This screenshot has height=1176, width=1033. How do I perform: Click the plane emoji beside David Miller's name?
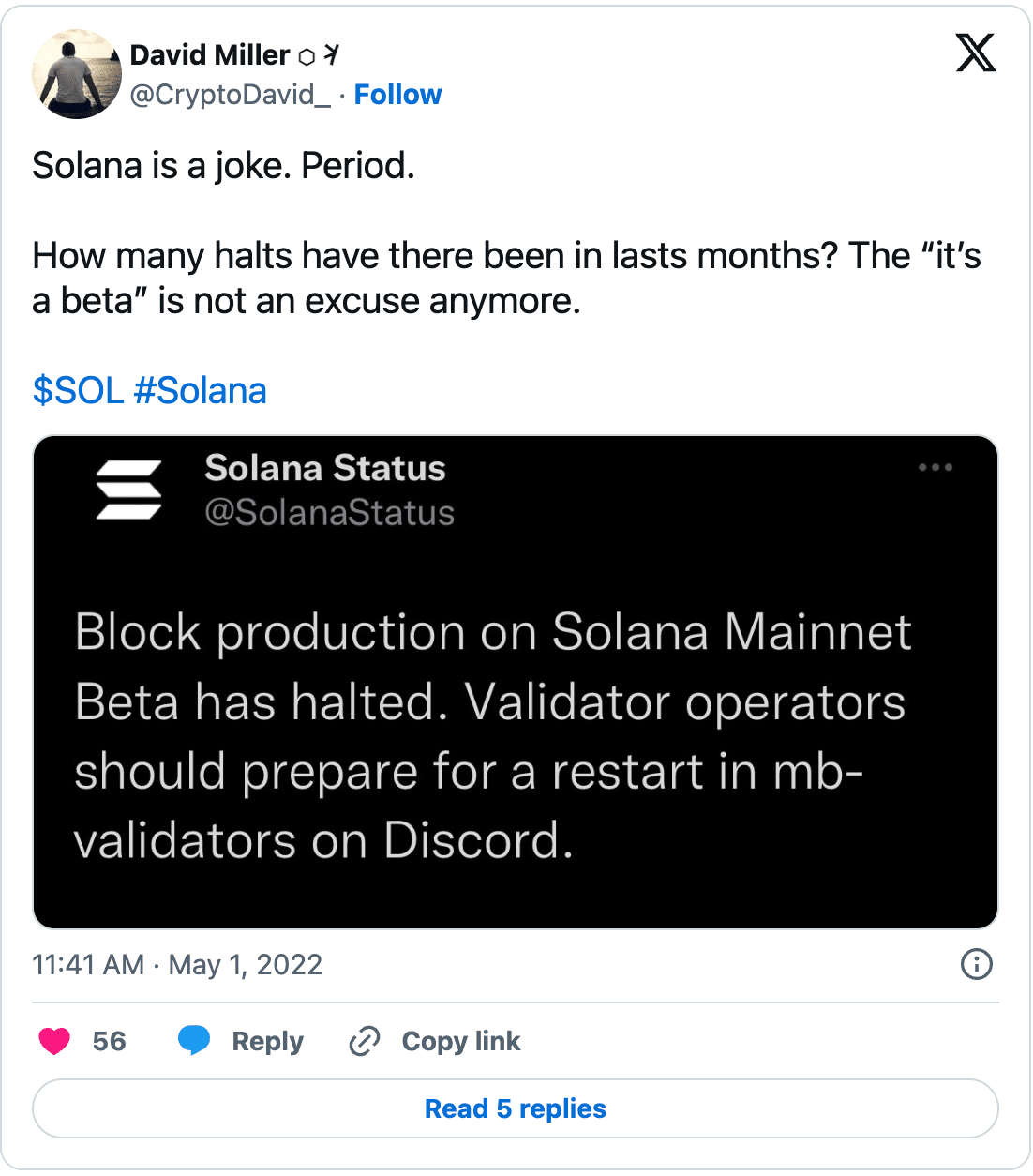[x=330, y=54]
